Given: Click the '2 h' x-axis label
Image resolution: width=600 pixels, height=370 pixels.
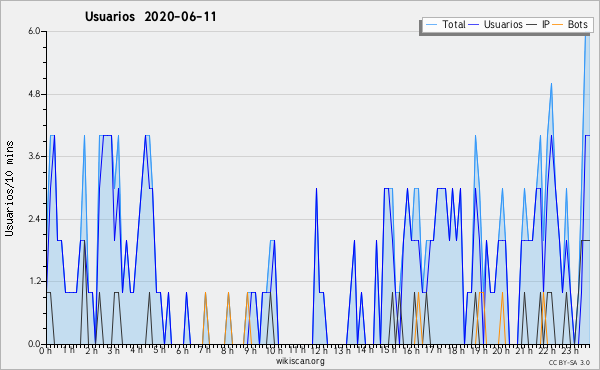Looking at the screenshot, I should (91, 350).
